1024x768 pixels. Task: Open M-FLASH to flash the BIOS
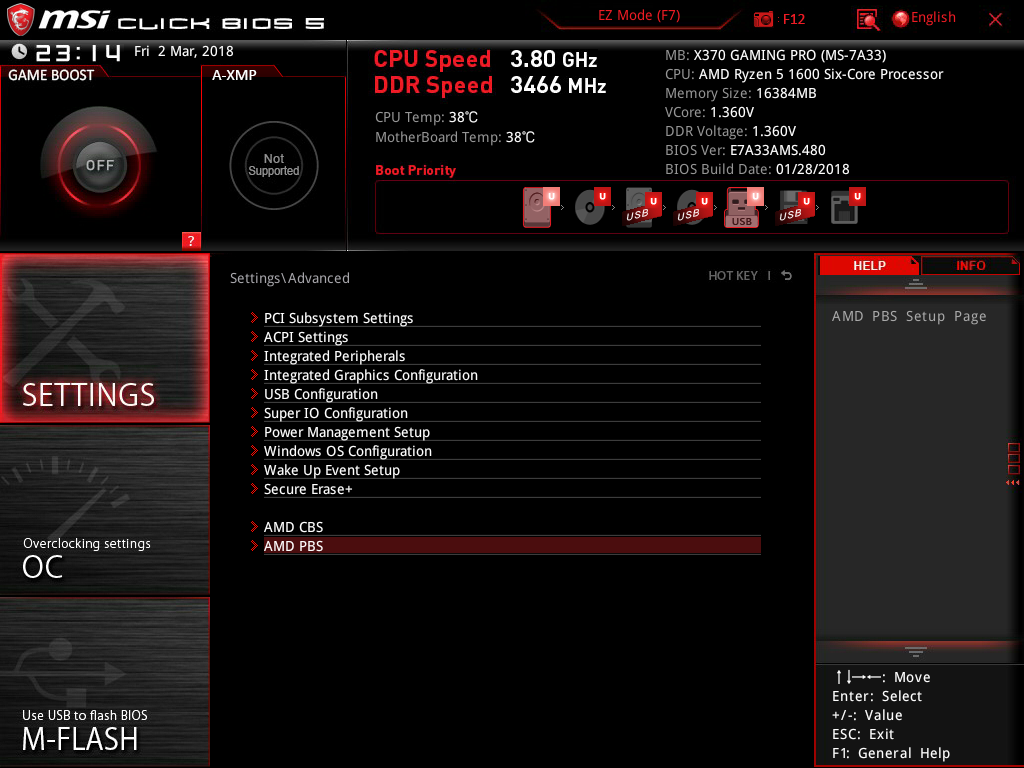click(x=104, y=682)
